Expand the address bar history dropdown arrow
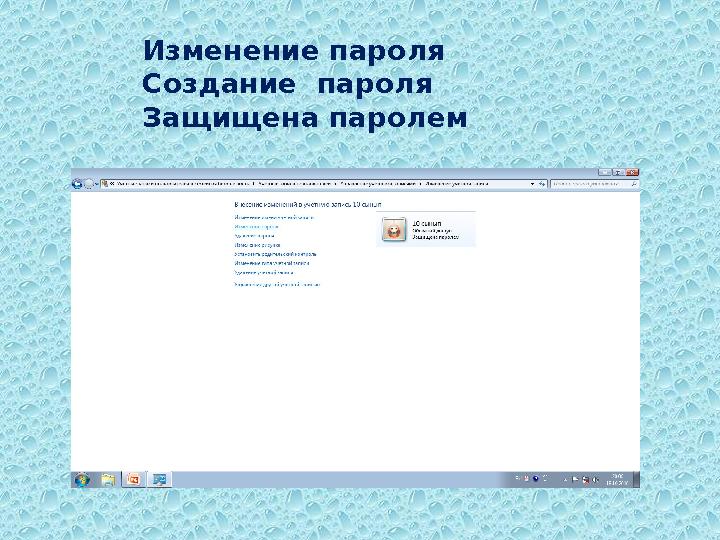720x540 pixels. click(532, 184)
